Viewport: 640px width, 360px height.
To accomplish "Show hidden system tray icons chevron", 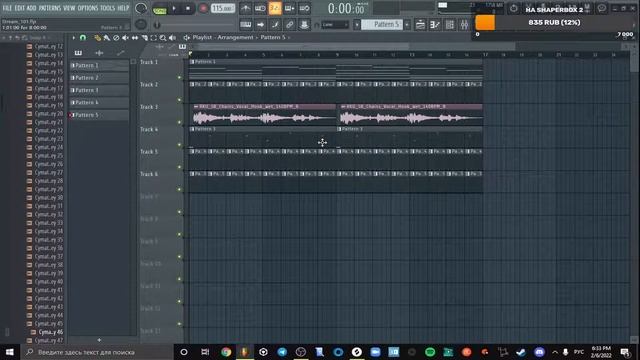I will pos(555,352).
